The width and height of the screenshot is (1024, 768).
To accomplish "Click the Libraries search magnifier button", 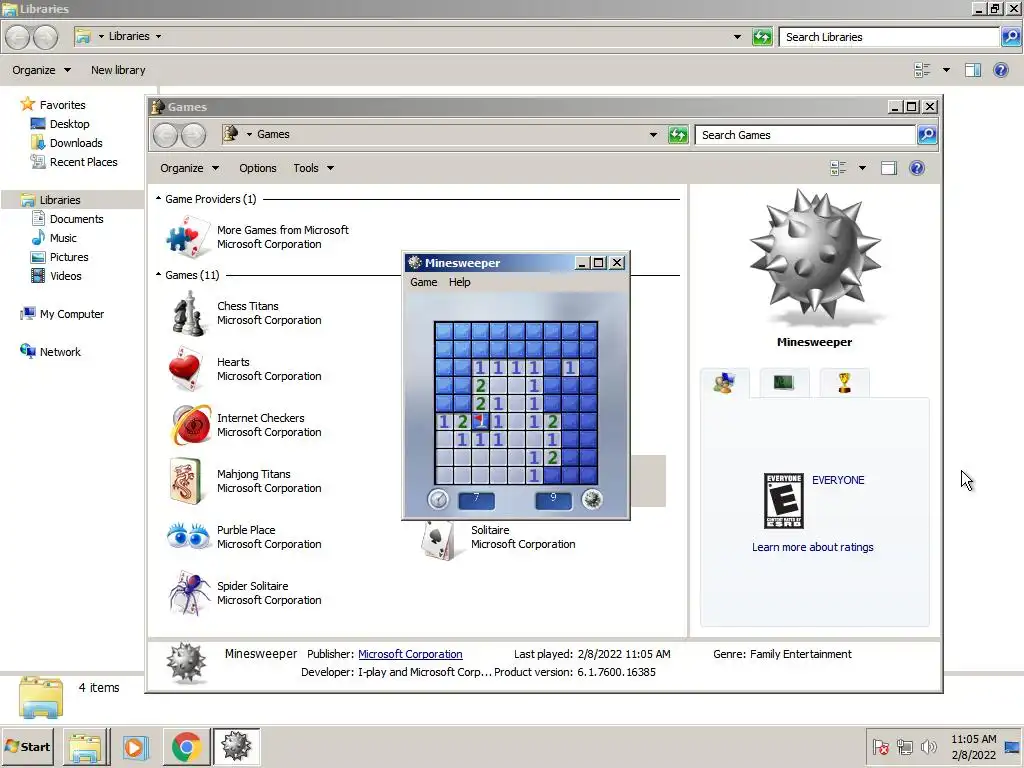I will pos(1011,37).
